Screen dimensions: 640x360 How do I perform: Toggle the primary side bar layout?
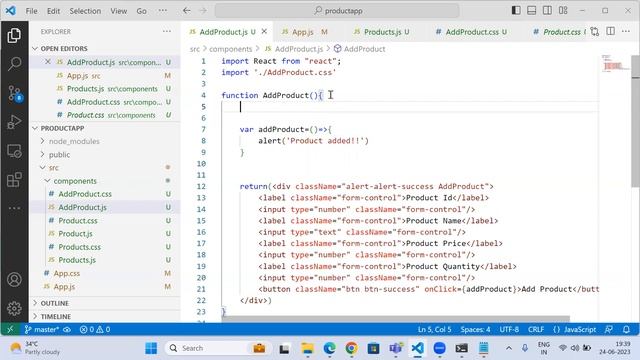coord(516,11)
